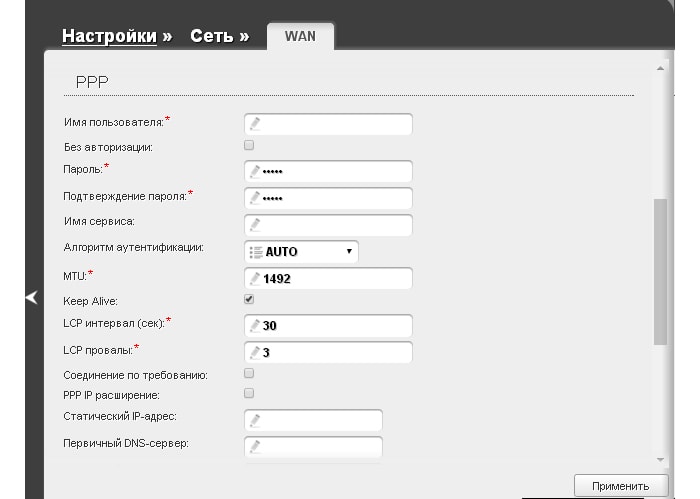
Task: Click pencil icon in the MTU field
Action: click(255, 279)
